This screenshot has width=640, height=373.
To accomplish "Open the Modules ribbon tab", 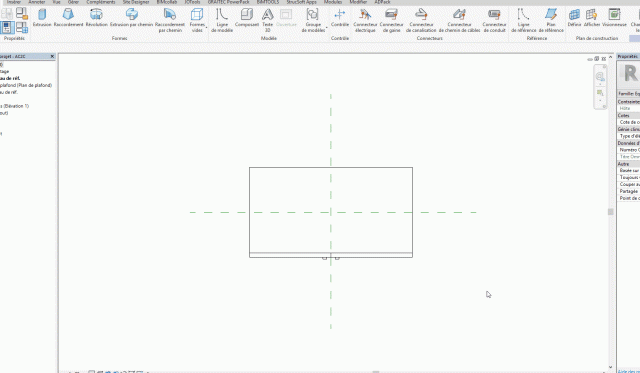I will 333,2.
